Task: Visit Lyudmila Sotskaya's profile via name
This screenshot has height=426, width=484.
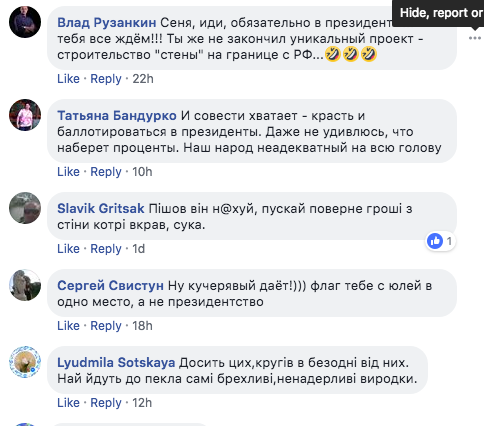Action: click(116, 363)
